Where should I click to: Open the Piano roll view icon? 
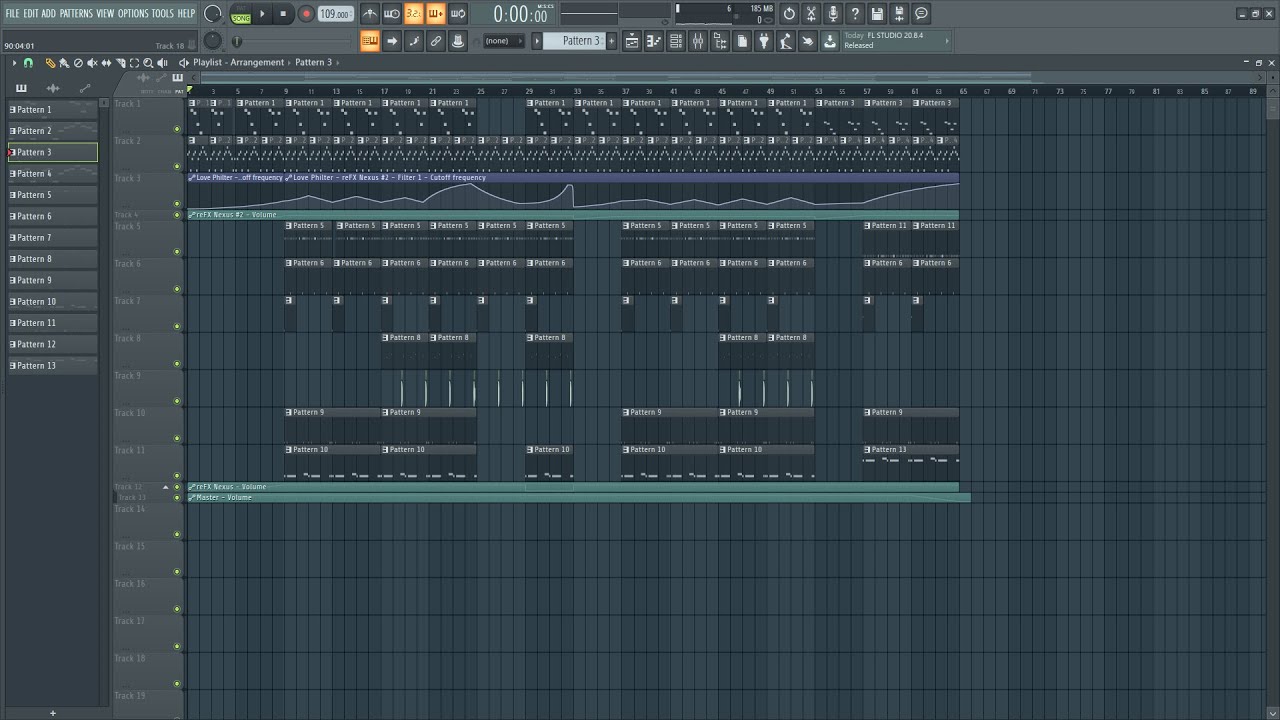(654, 41)
